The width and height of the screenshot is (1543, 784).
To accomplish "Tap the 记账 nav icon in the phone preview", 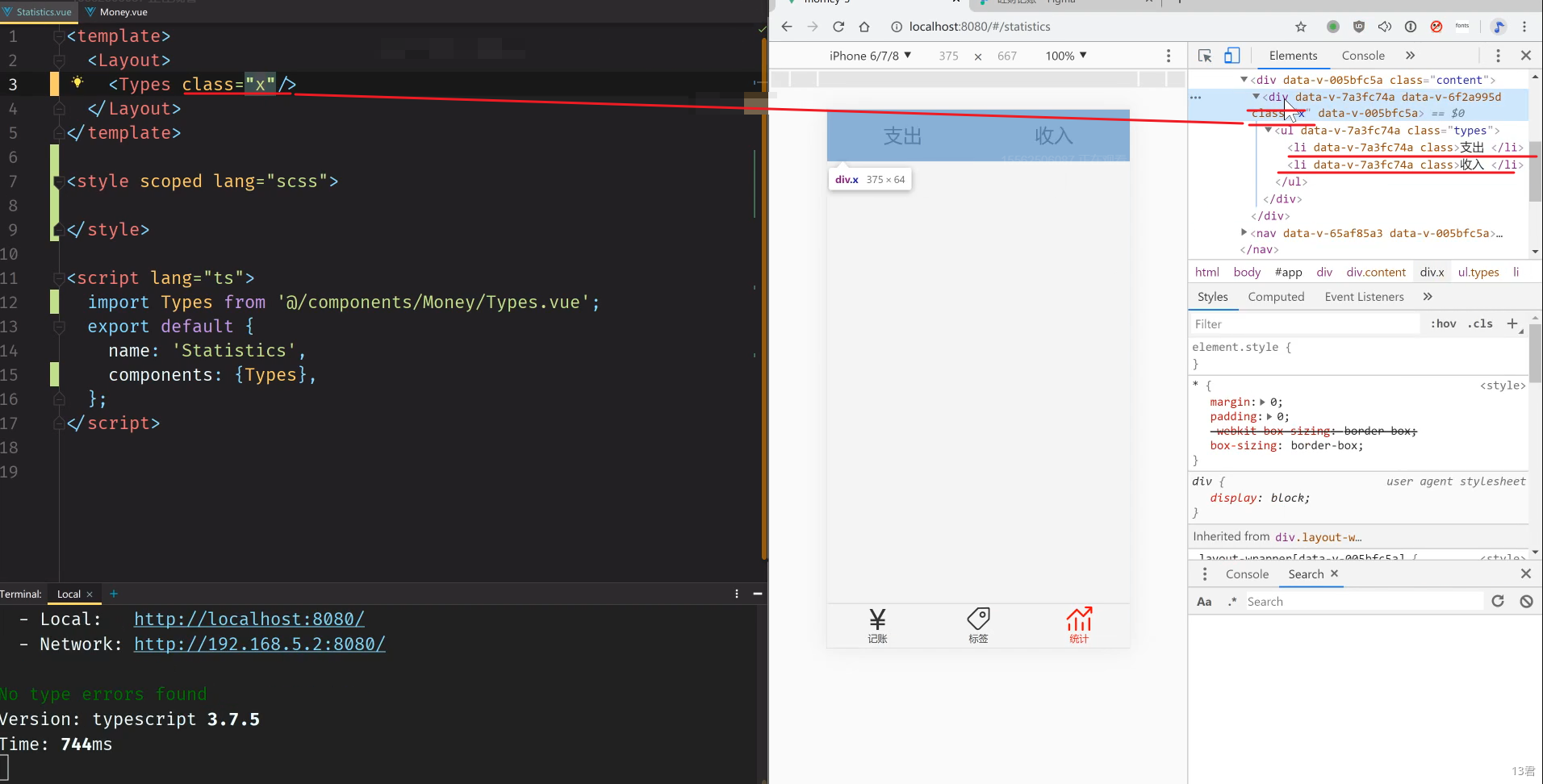I will [877, 626].
